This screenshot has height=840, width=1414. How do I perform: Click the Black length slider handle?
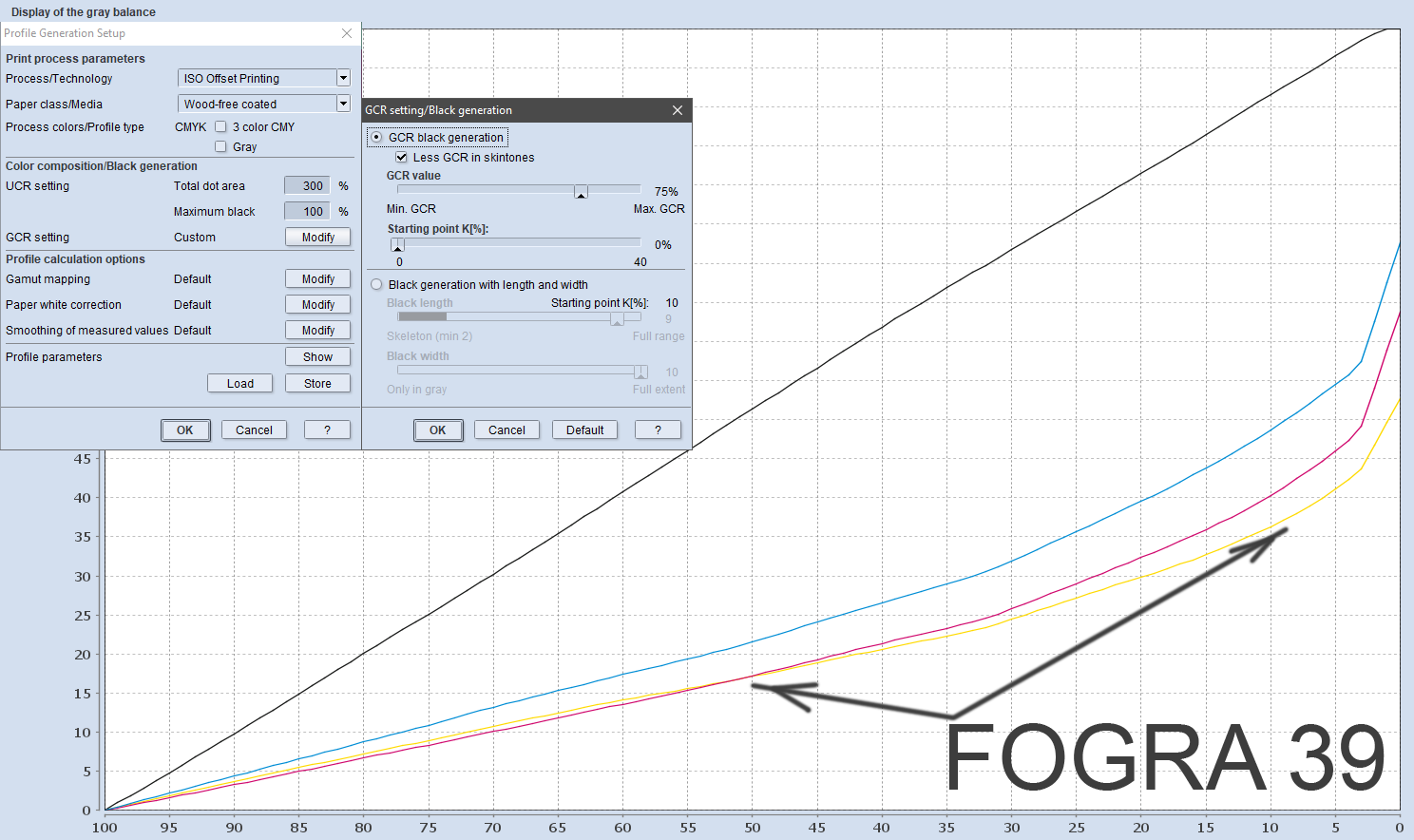click(x=618, y=319)
